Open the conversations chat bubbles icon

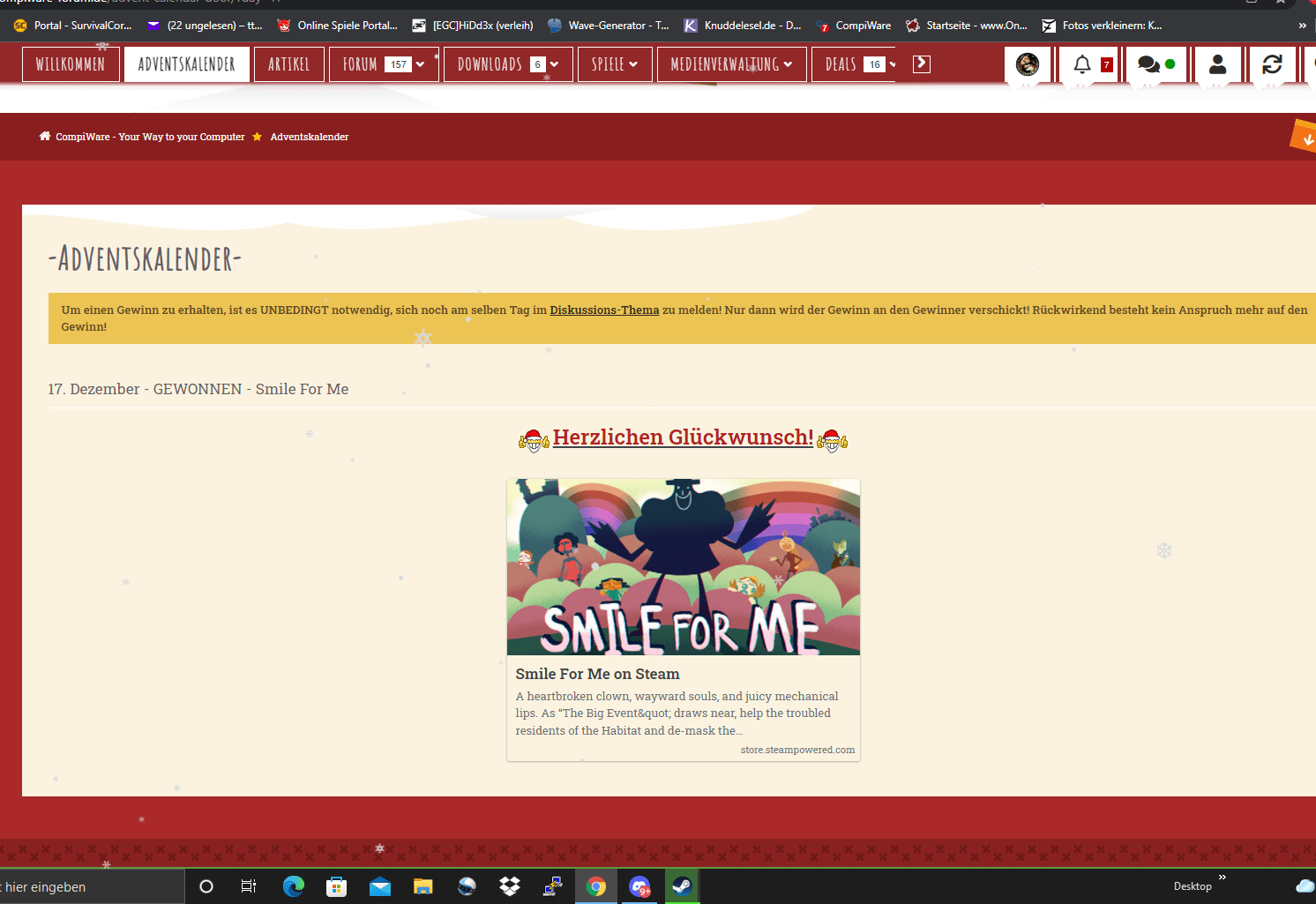1148,64
